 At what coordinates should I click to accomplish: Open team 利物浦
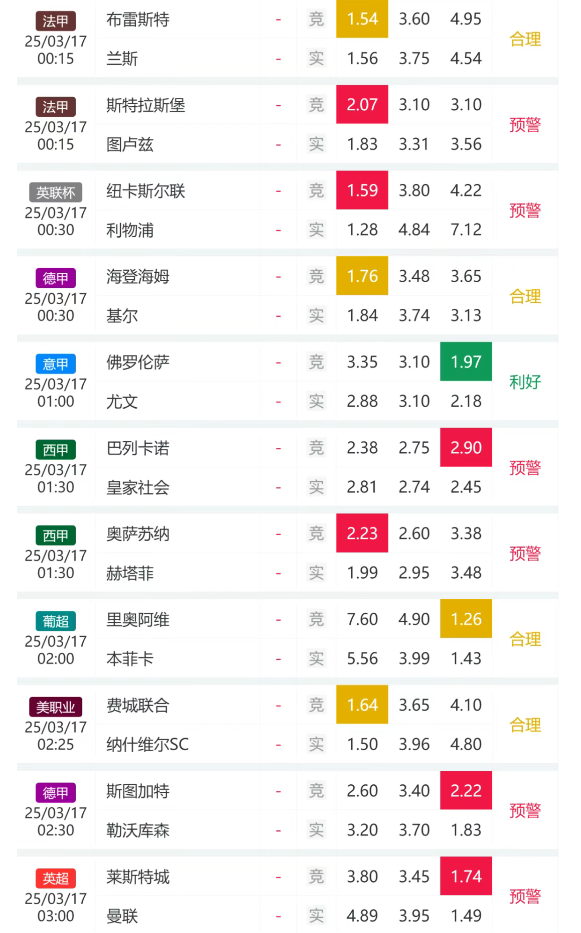click(x=130, y=230)
